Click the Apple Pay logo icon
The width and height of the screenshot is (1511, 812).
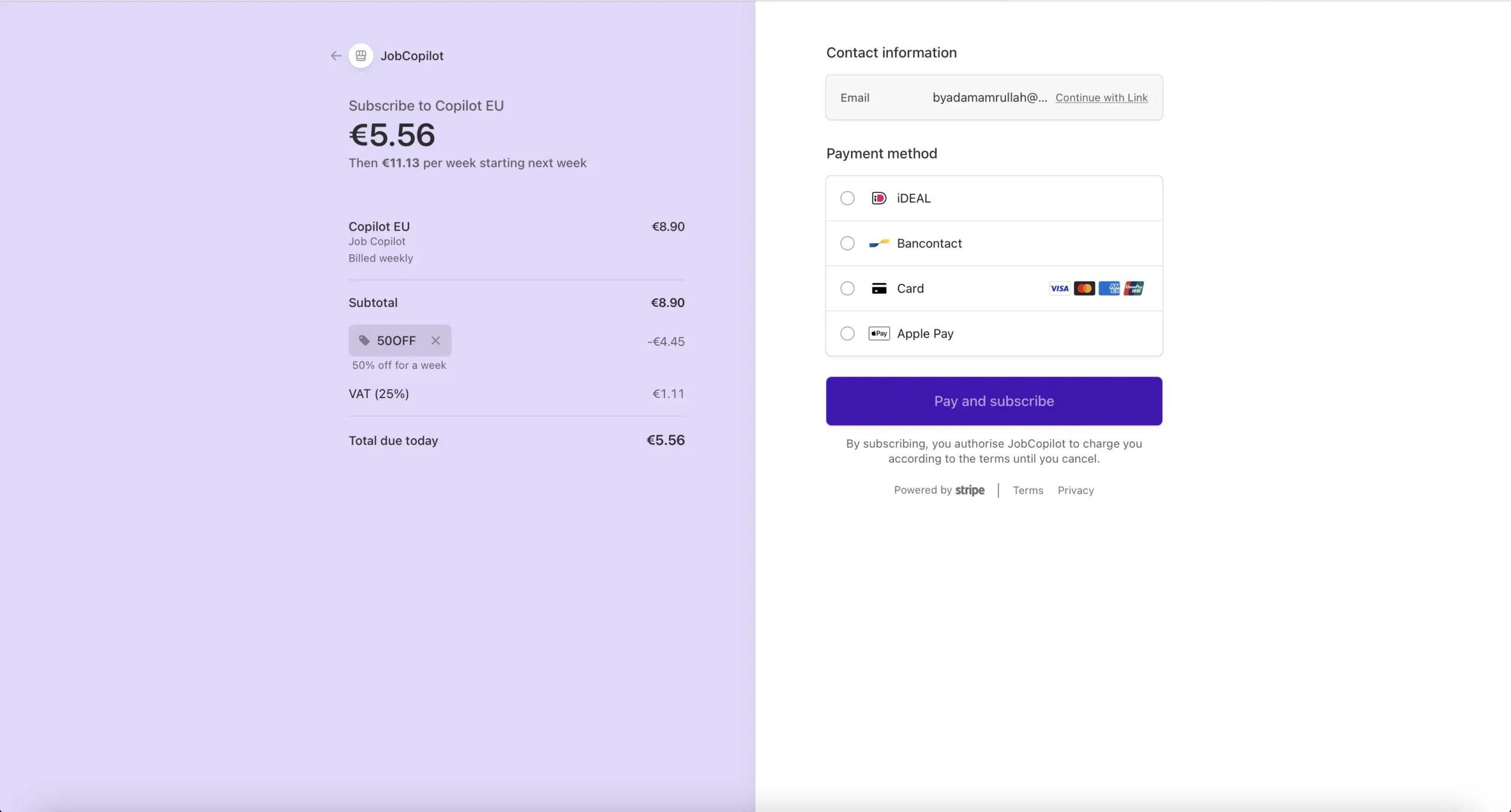tap(878, 333)
